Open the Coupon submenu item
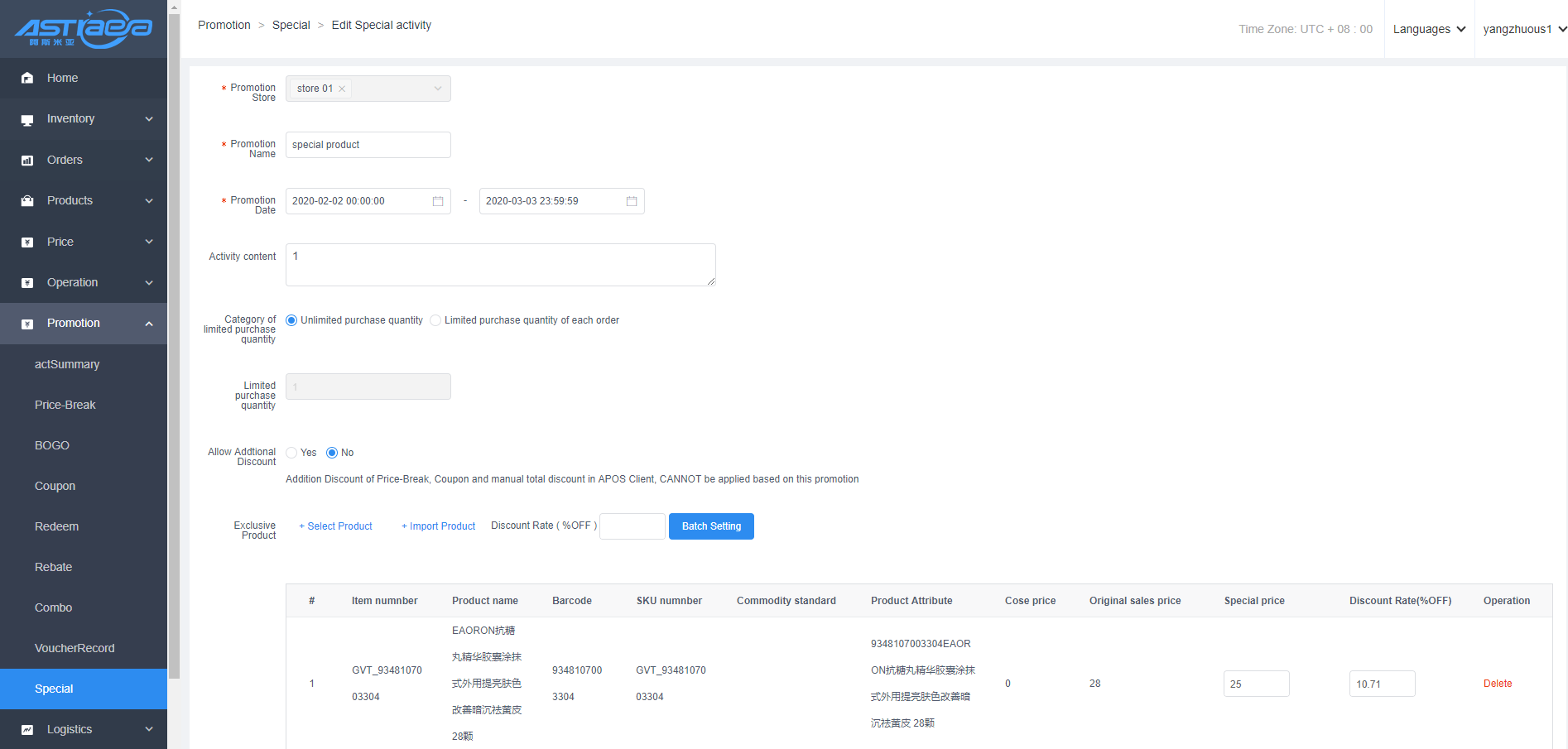 point(55,486)
